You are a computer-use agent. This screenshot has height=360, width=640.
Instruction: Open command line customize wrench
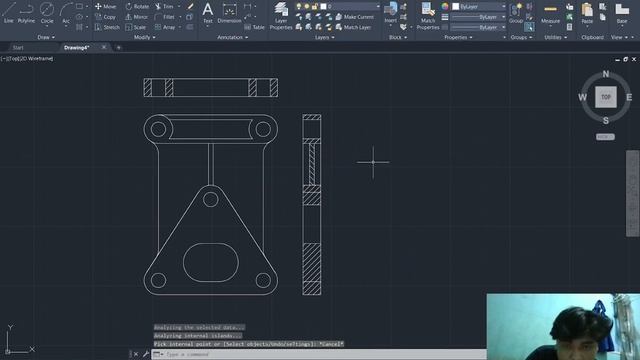145,354
